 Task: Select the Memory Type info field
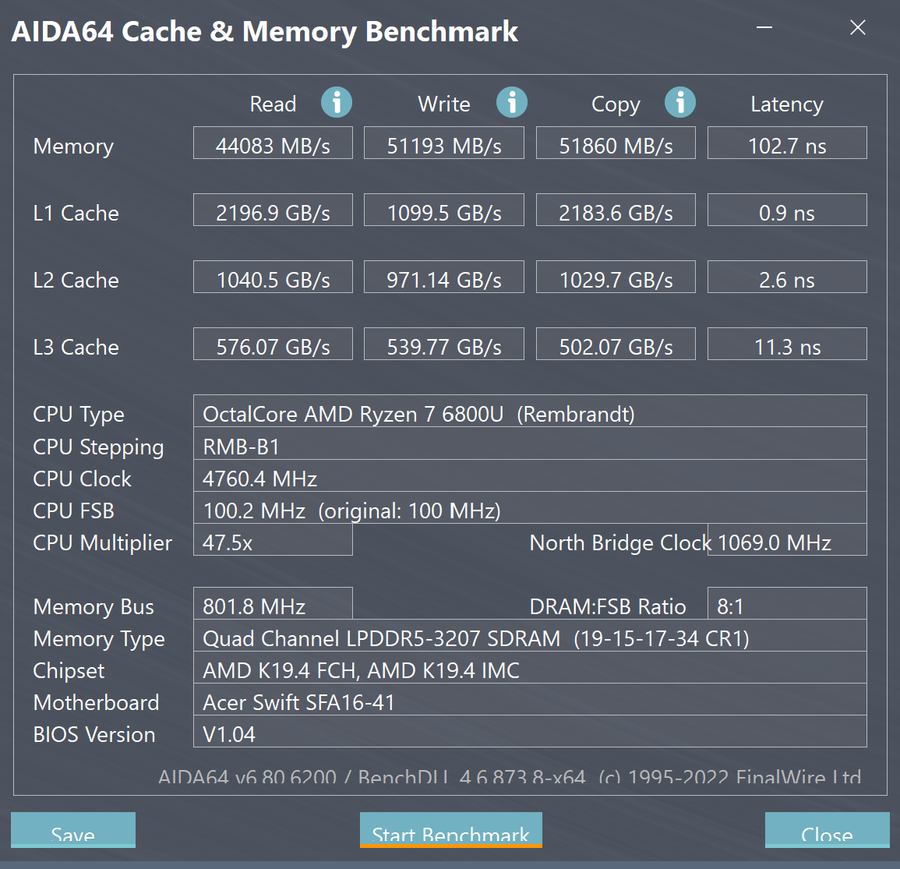(x=530, y=635)
